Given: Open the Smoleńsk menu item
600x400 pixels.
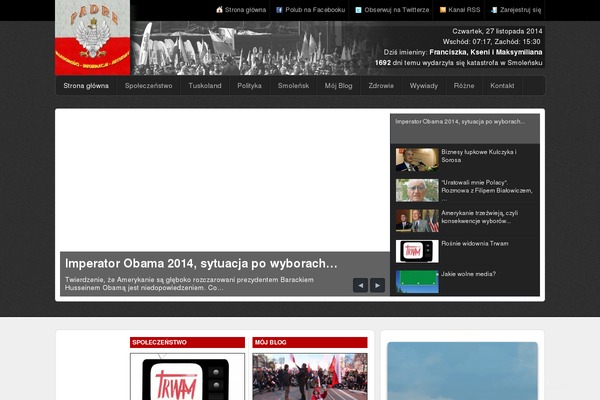Looking at the screenshot, I should click(x=293, y=86).
